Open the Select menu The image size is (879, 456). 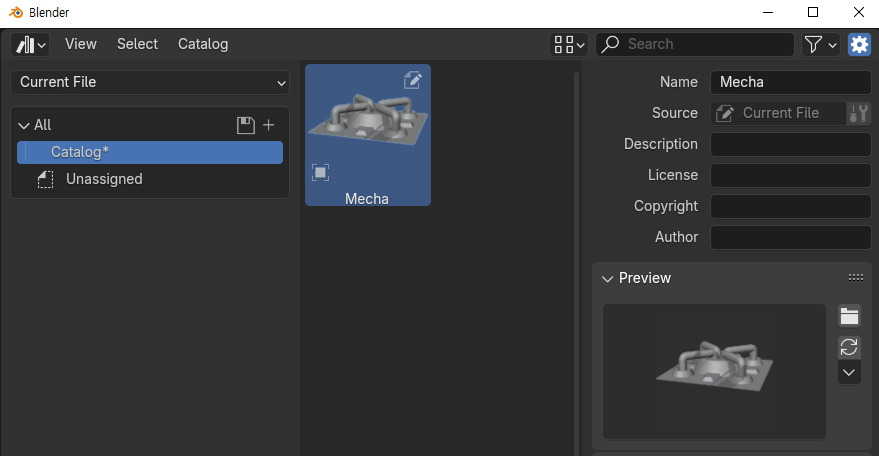[137, 44]
